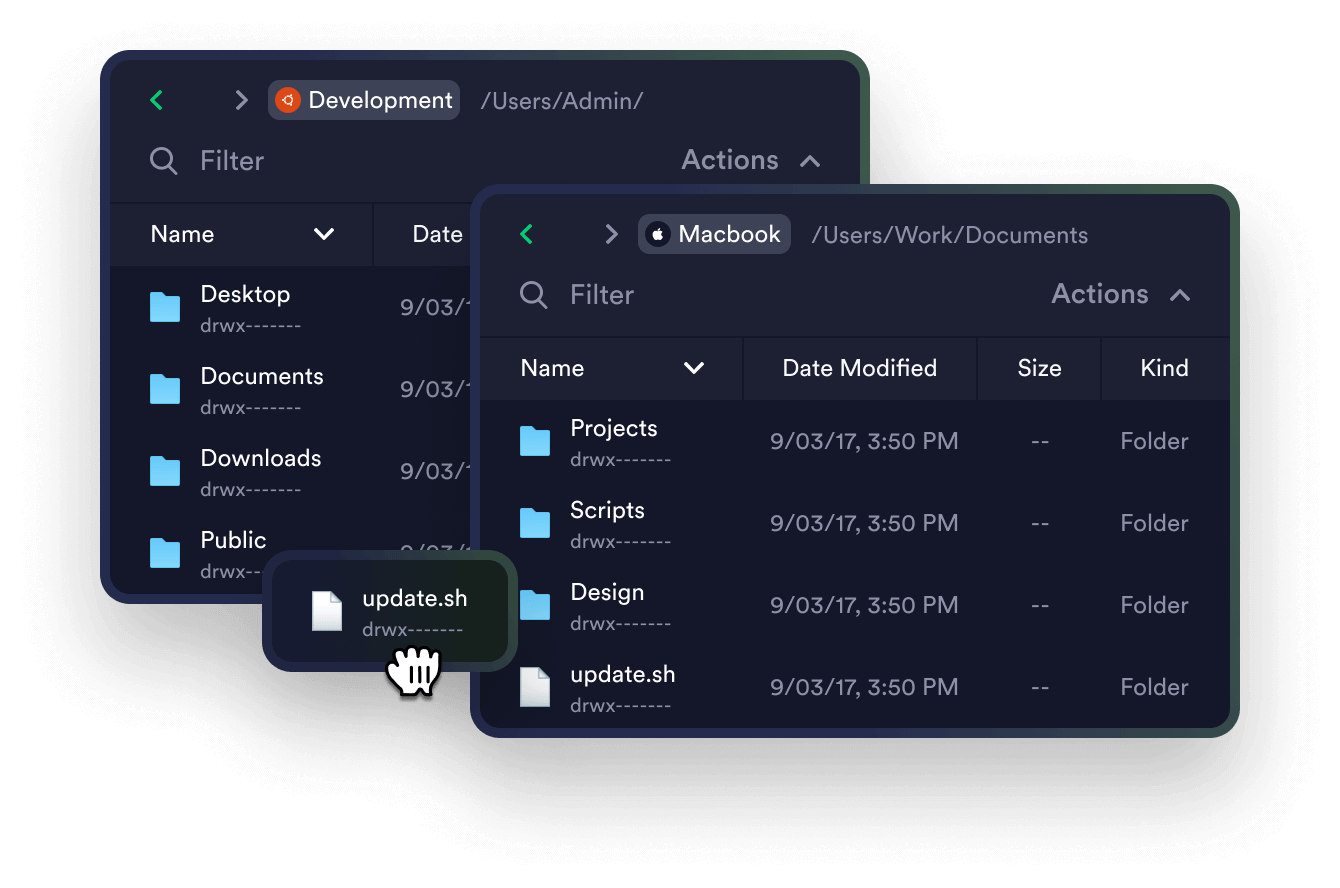Click forward arrow in Macbook panel
Screen dimensions: 1340x888
click(x=611, y=234)
